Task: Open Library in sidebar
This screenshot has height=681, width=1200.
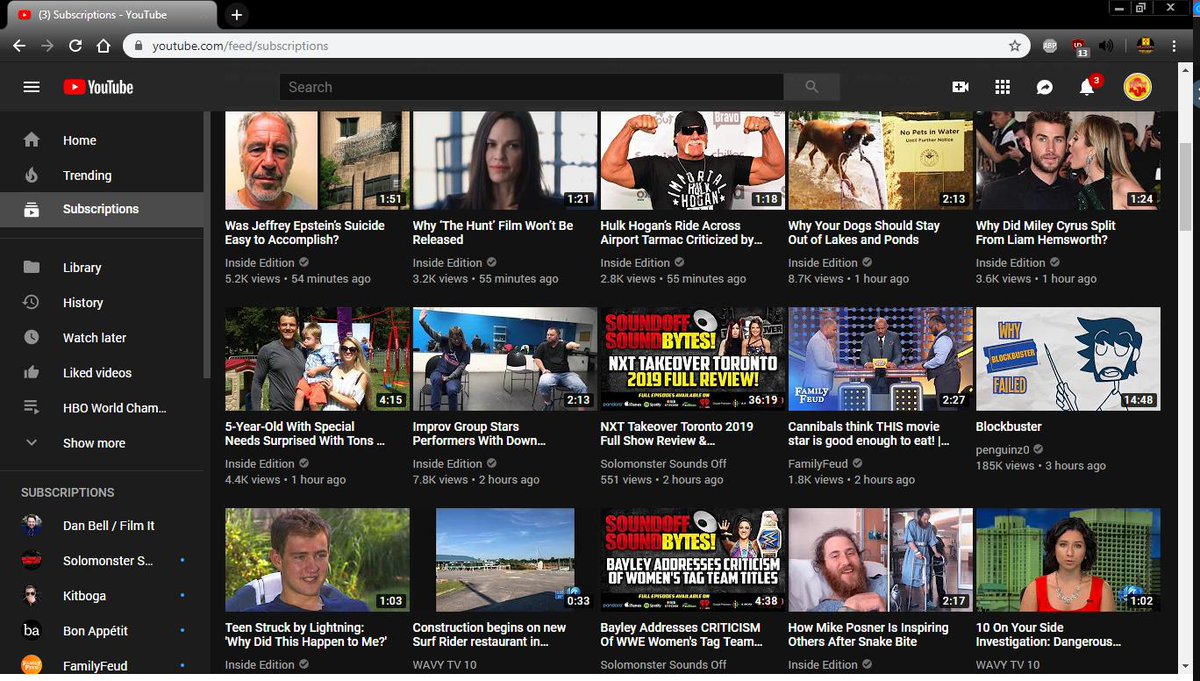Action: point(101,267)
